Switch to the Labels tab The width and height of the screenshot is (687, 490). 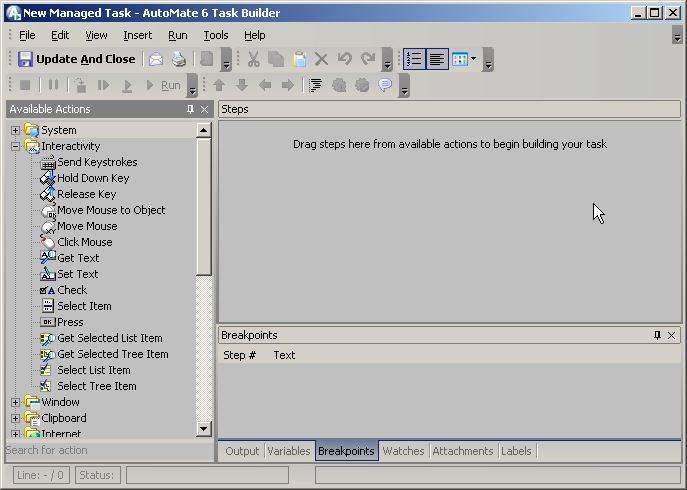click(x=517, y=451)
